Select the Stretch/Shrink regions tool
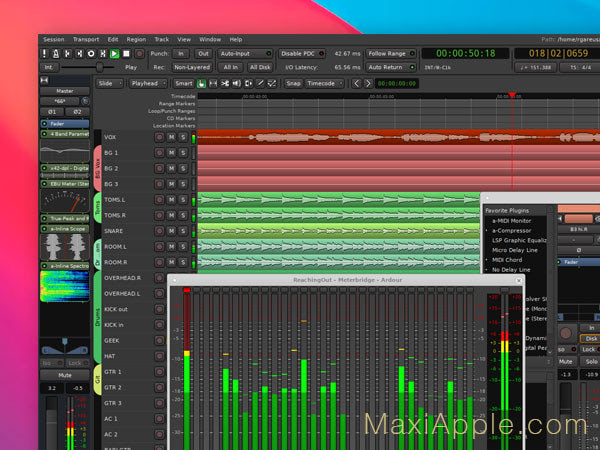The width and height of the screenshot is (600, 450). pos(248,83)
